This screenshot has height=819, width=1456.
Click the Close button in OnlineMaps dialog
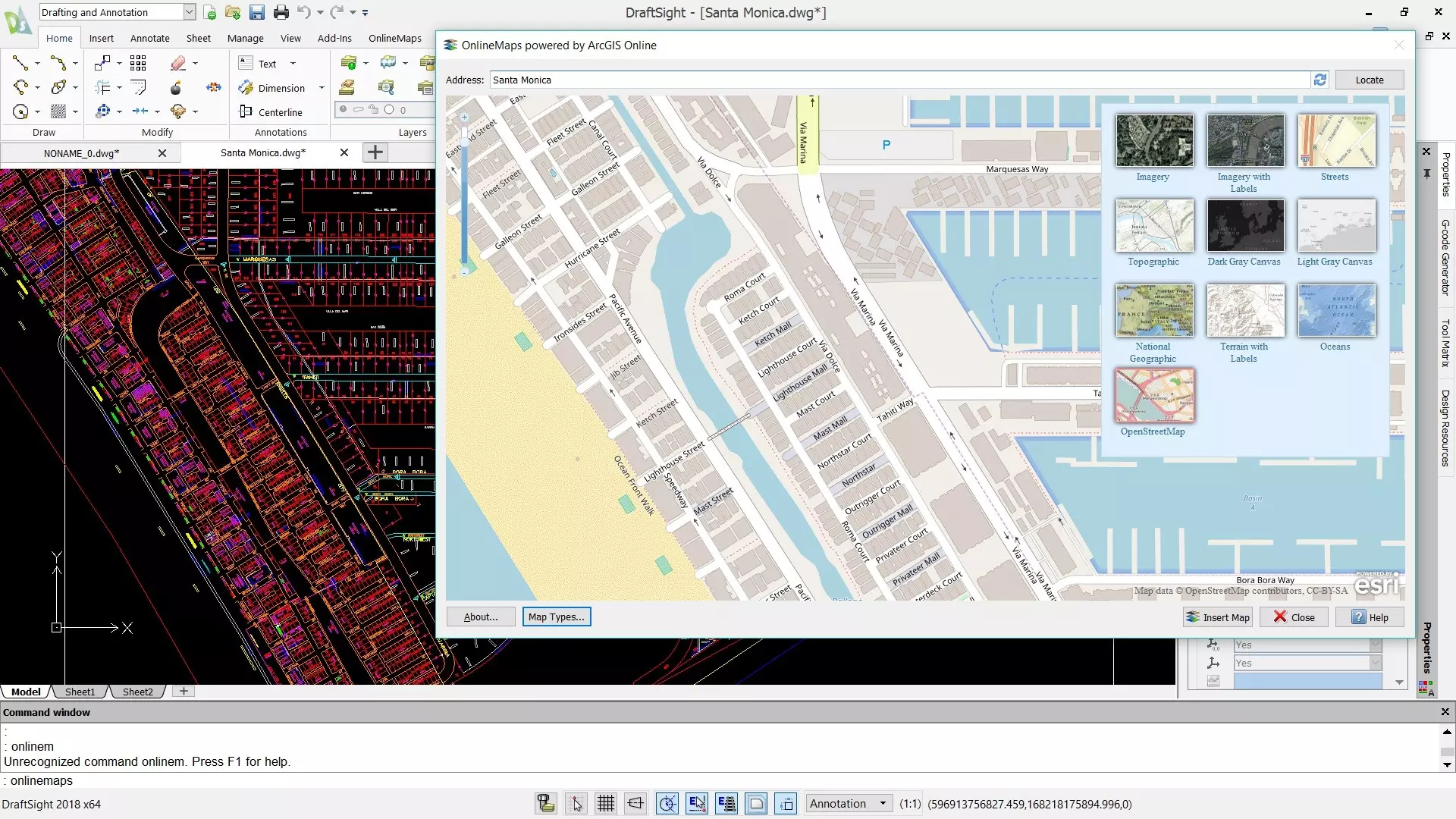click(1294, 617)
